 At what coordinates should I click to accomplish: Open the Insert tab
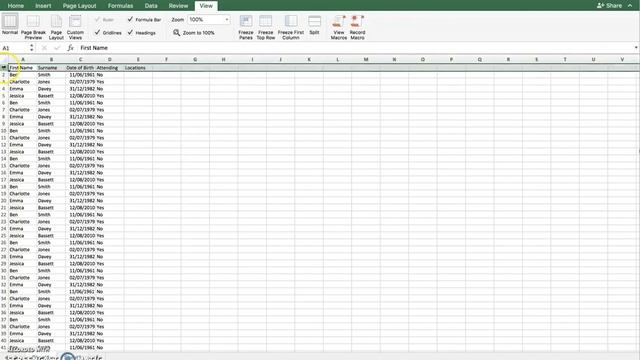point(43,6)
